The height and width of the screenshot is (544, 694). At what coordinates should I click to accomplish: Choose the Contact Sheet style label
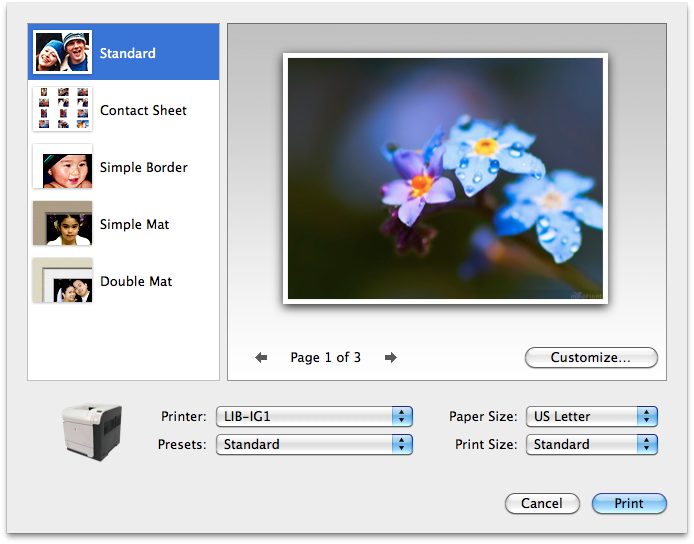coord(143,110)
